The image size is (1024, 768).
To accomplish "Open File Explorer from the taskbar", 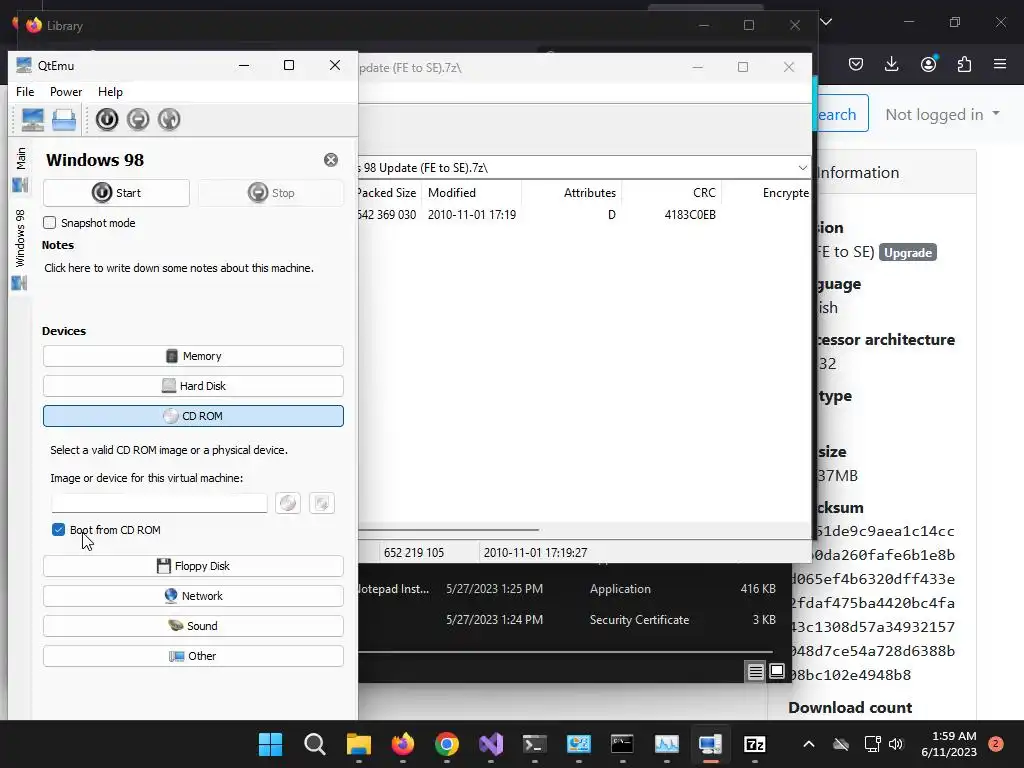I will [359, 744].
